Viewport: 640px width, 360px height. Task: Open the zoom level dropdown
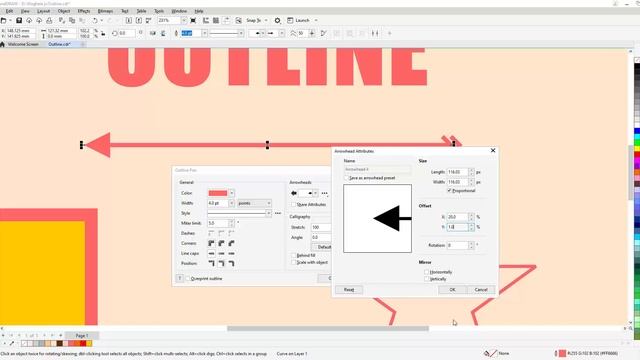coord(184,20)
